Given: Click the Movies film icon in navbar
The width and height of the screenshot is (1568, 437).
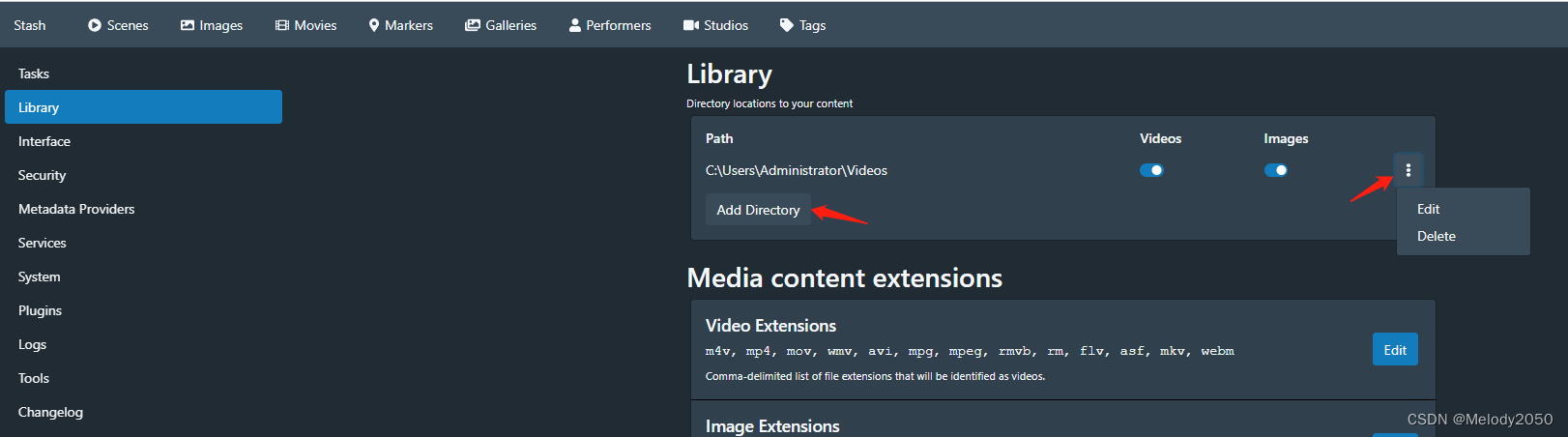Looking at the screenshot, I should click(x=282, y=25).
